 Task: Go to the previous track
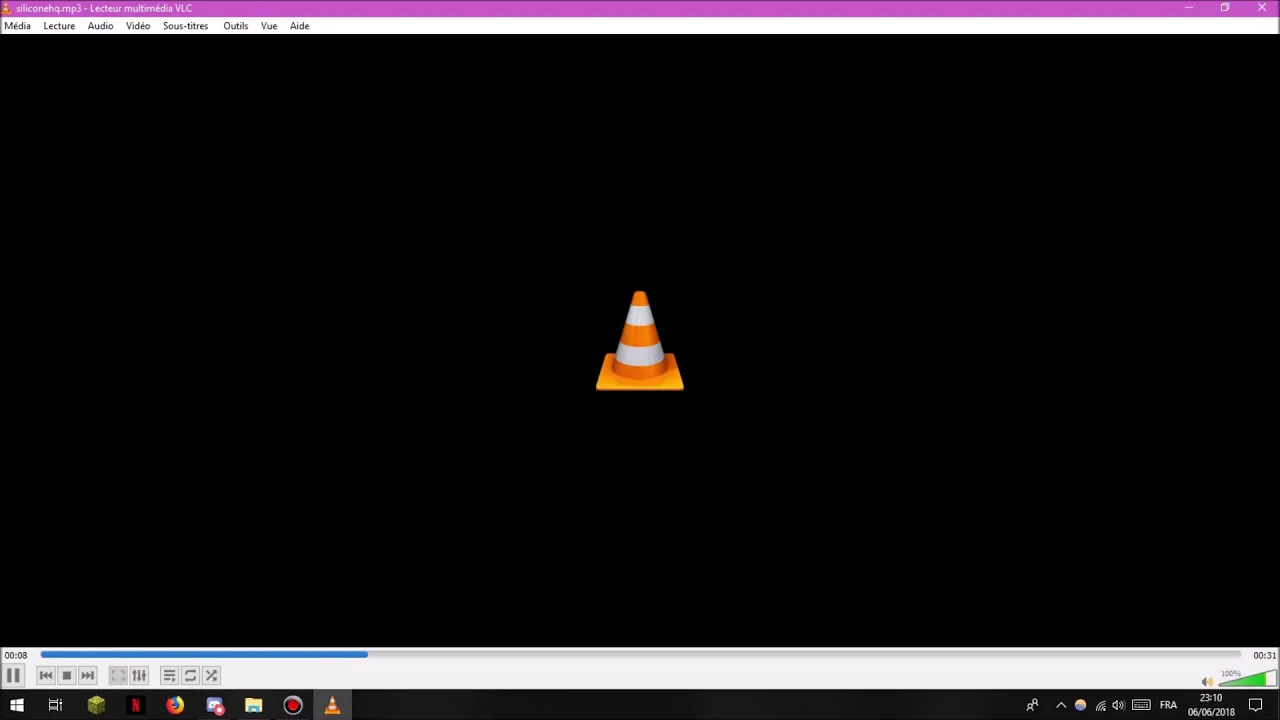pos(46,676)
